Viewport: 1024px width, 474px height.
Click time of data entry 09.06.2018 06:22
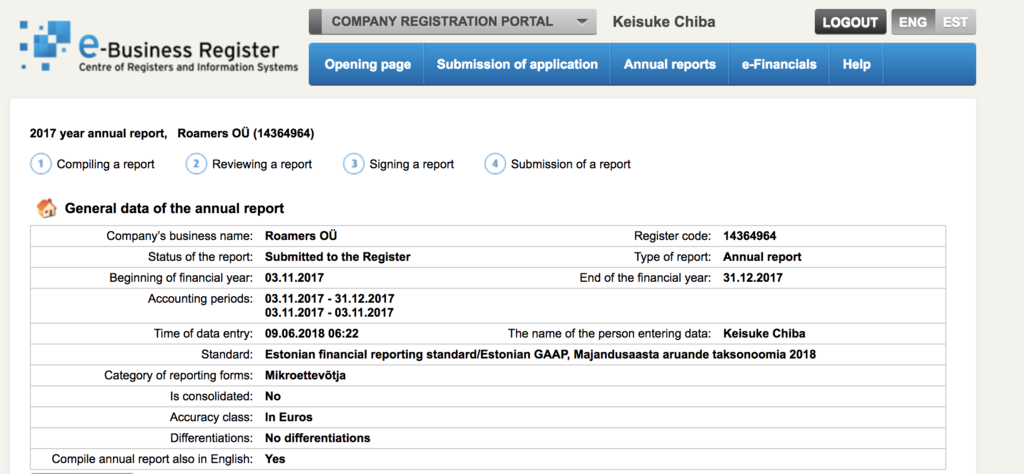click(312, 334)
